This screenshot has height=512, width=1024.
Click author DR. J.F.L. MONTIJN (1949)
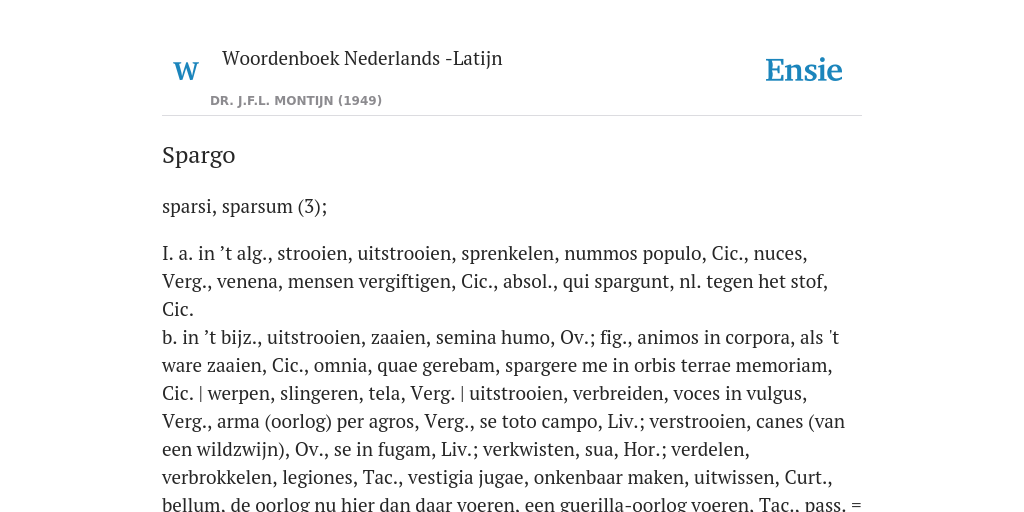(x=296, y=101)
